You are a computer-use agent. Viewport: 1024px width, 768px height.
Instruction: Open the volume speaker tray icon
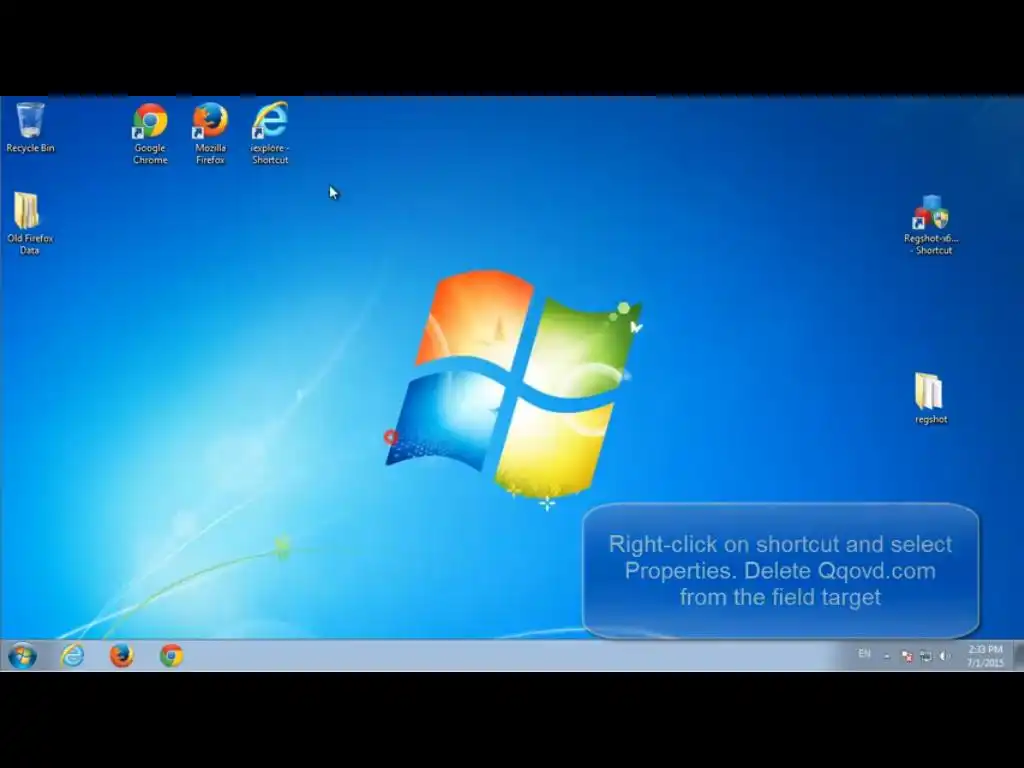(944, 656)
